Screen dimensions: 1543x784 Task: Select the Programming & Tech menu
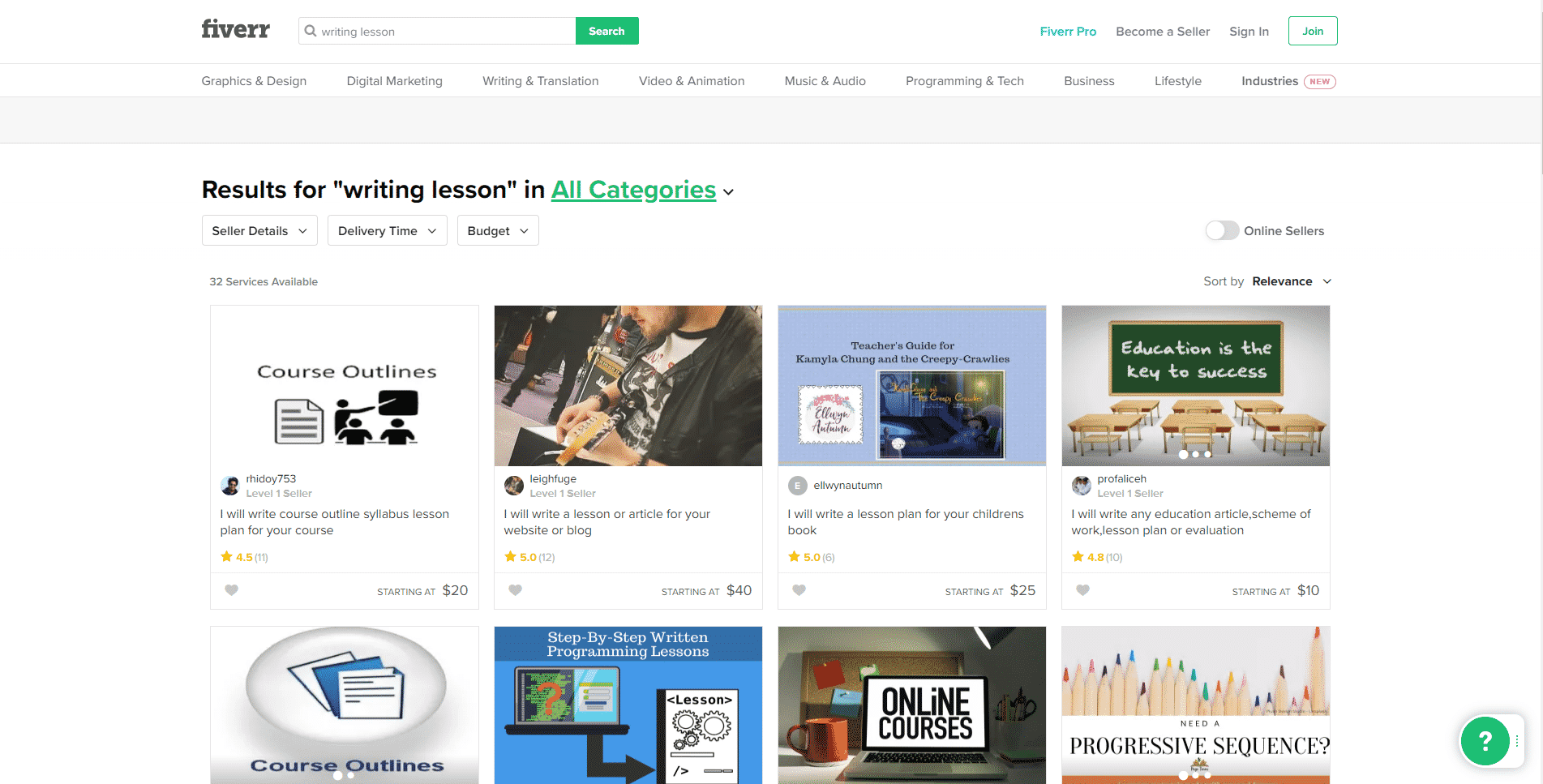click(964, 81)
